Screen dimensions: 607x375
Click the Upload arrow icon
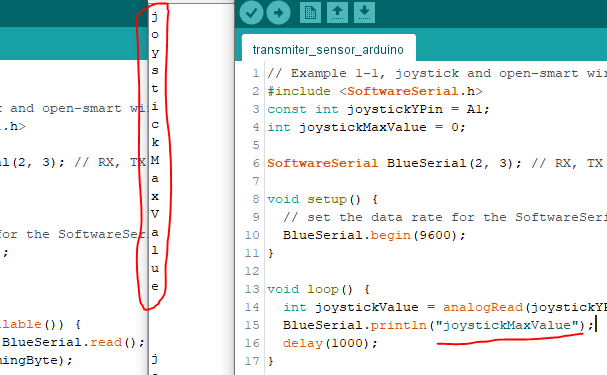pos(278,12)
